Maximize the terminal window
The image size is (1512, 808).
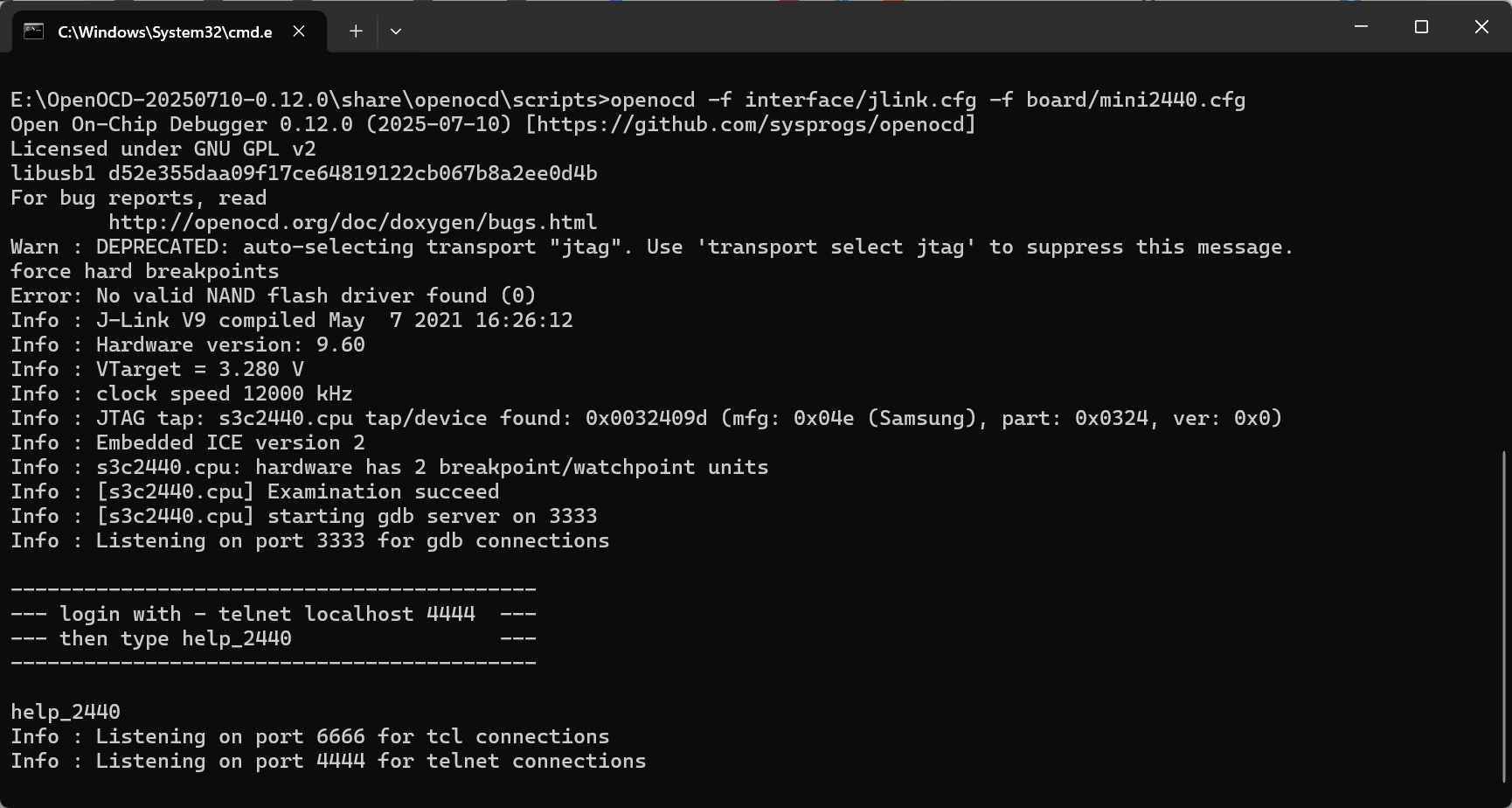[1419, 27]
